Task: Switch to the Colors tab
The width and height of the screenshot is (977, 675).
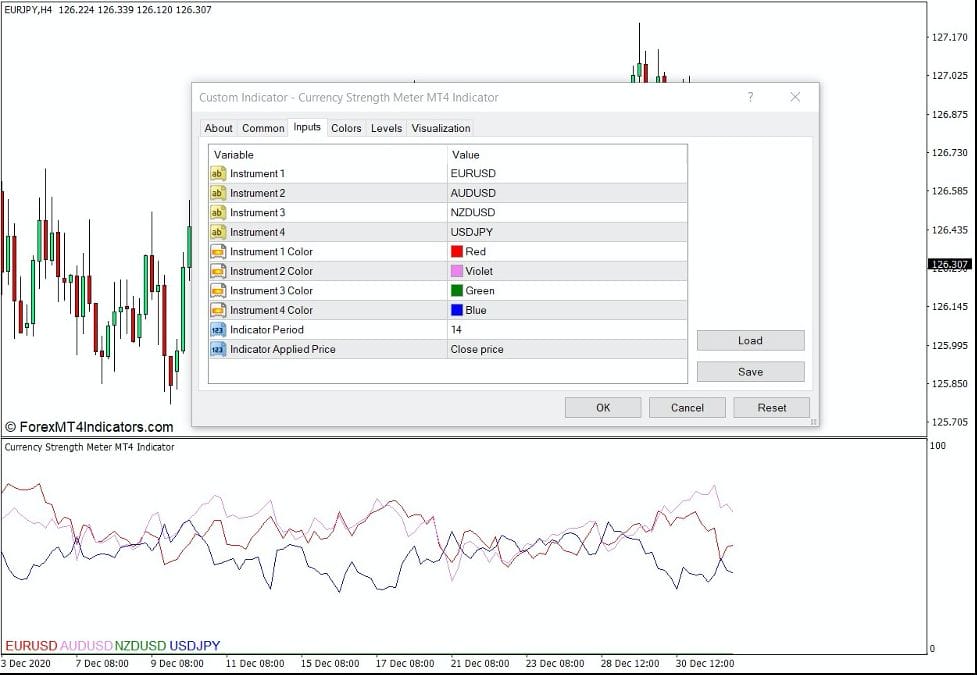Action: pyautogui.click(x=345, y=128)
